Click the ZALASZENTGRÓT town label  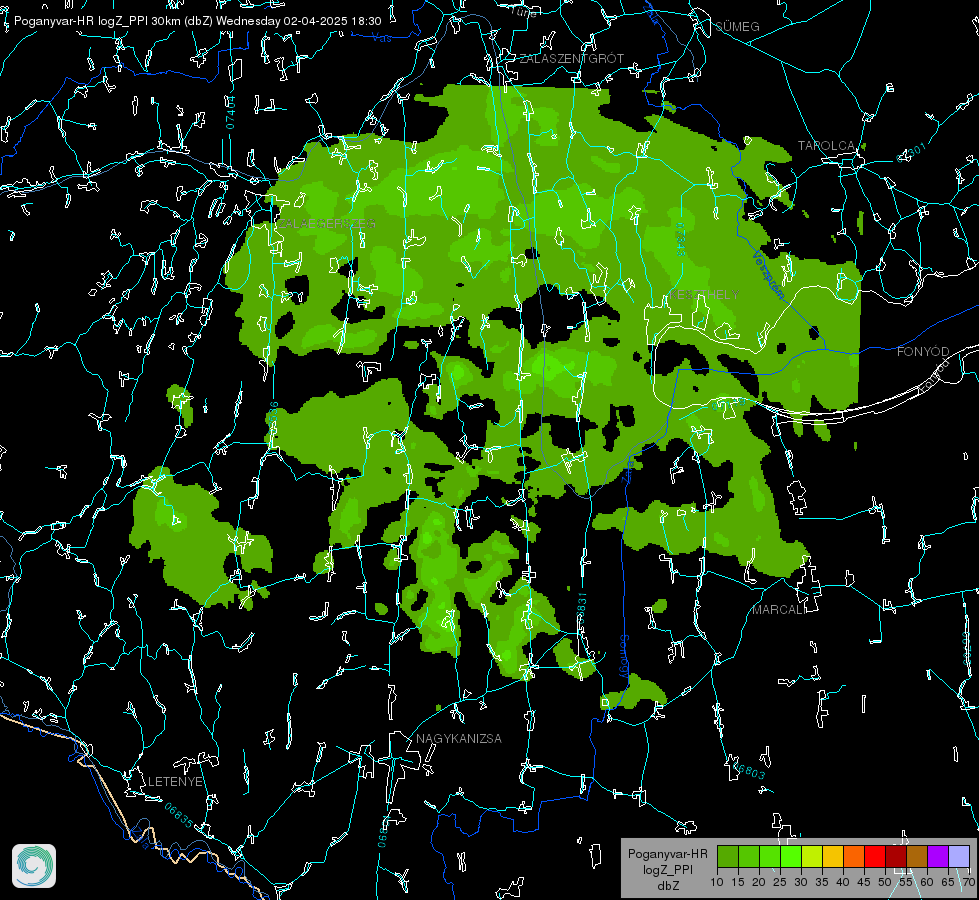[x=572, y=59]
